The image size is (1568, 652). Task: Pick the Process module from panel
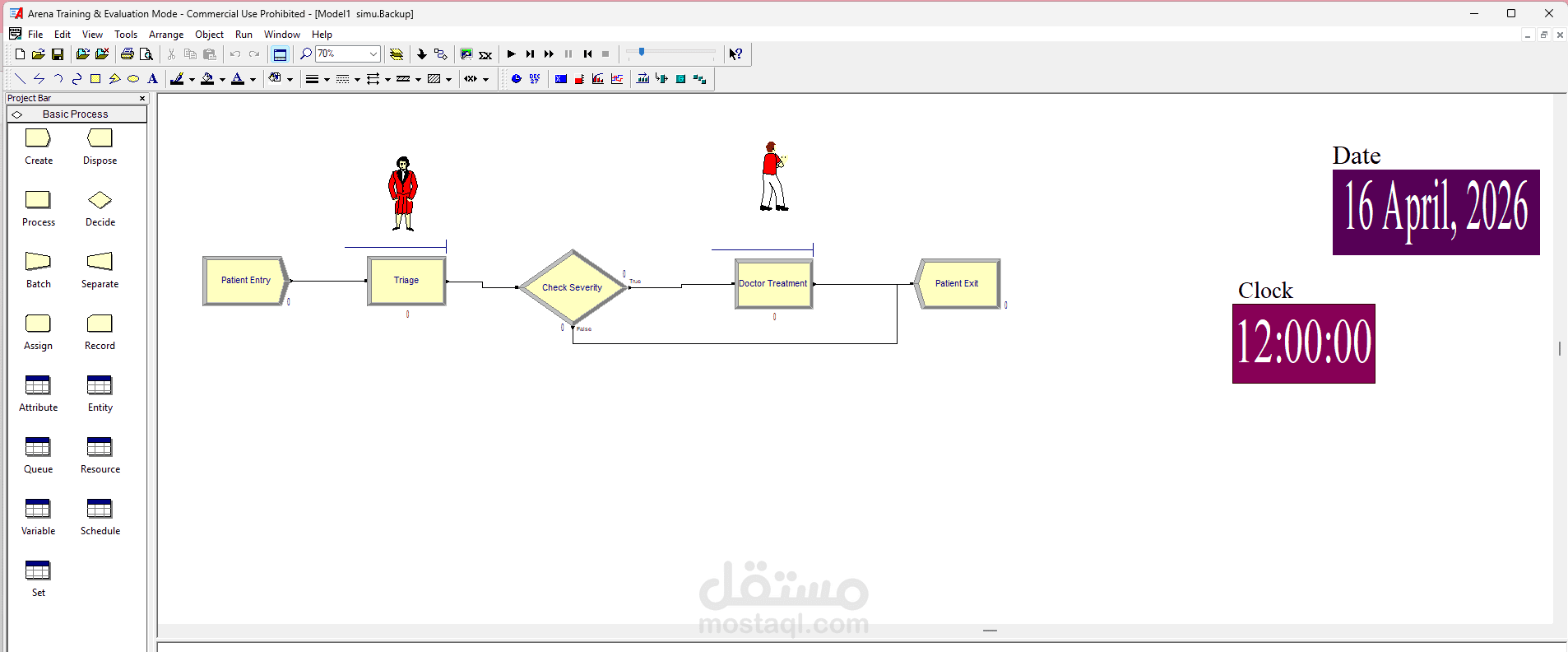pos(39,208)
